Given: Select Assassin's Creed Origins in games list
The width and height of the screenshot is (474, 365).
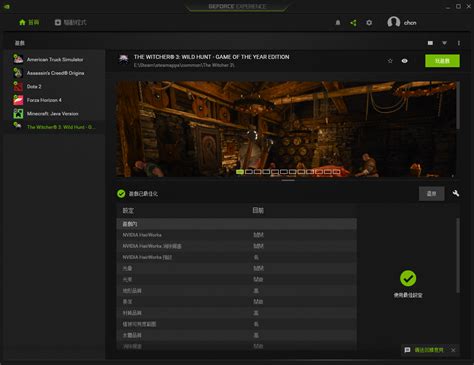Looking at the screenshot, I should click(55, 73).
